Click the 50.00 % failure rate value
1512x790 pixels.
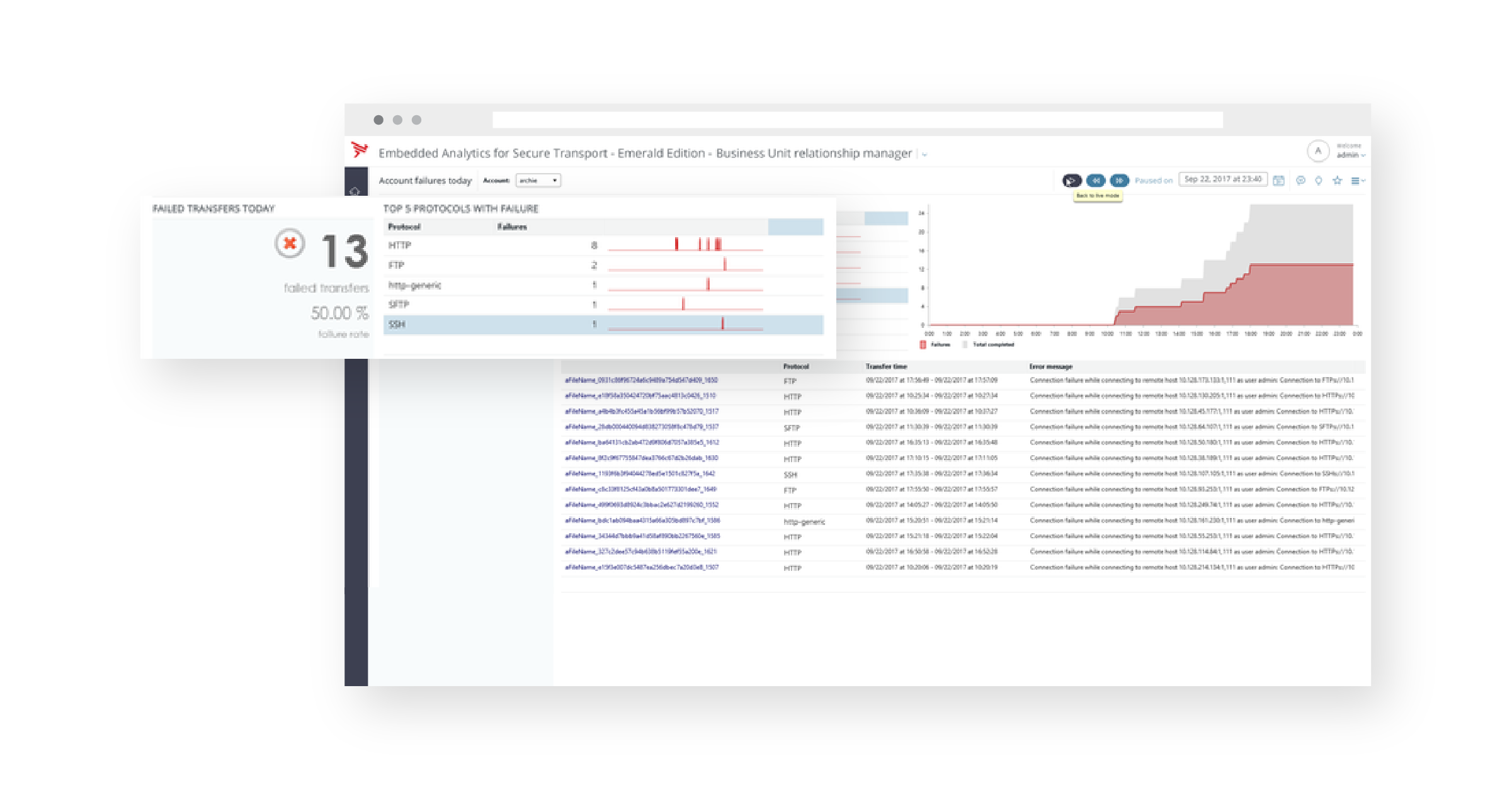tap(340, 313)
